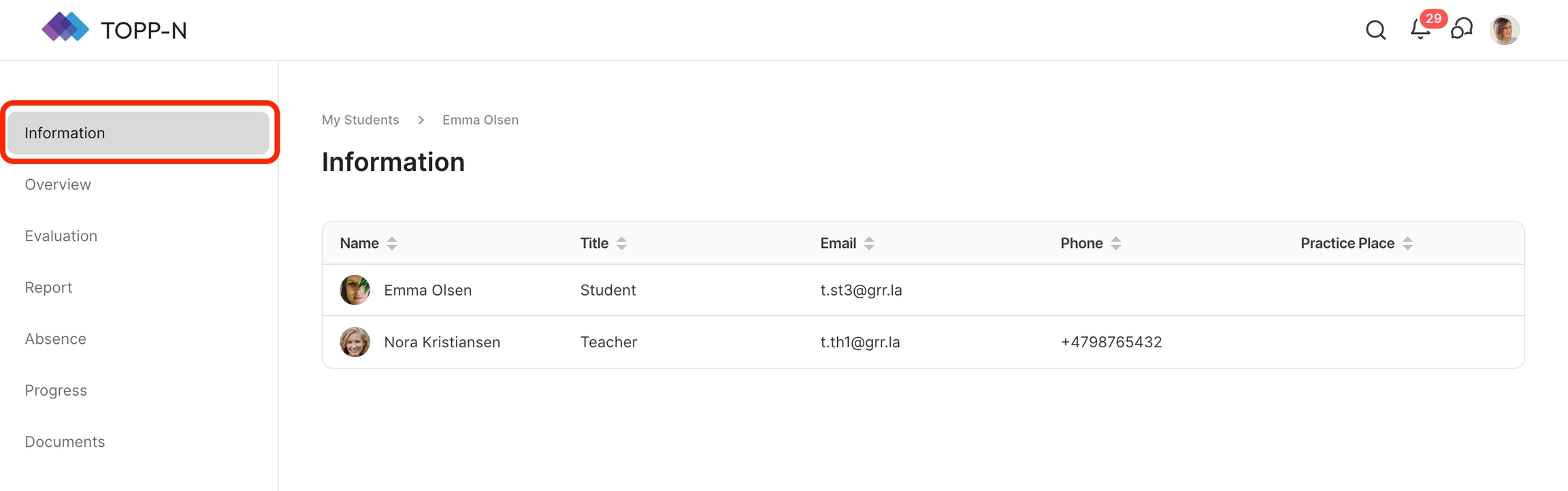Navigate to Absence in the sidebar
The width and height of the screenshot is (1568, 491).
(x=56, y=339)
